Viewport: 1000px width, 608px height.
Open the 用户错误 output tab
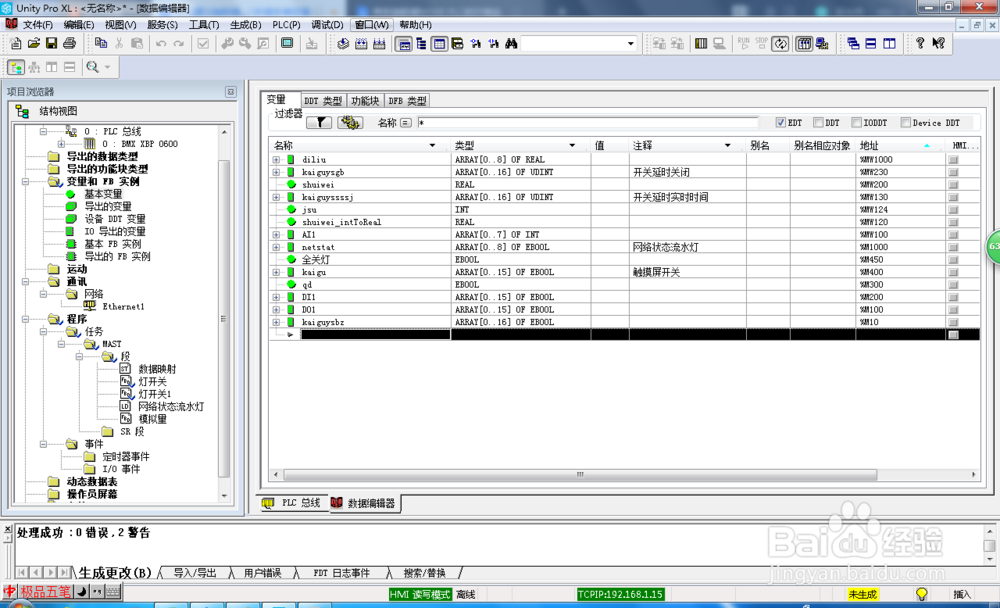263,573
